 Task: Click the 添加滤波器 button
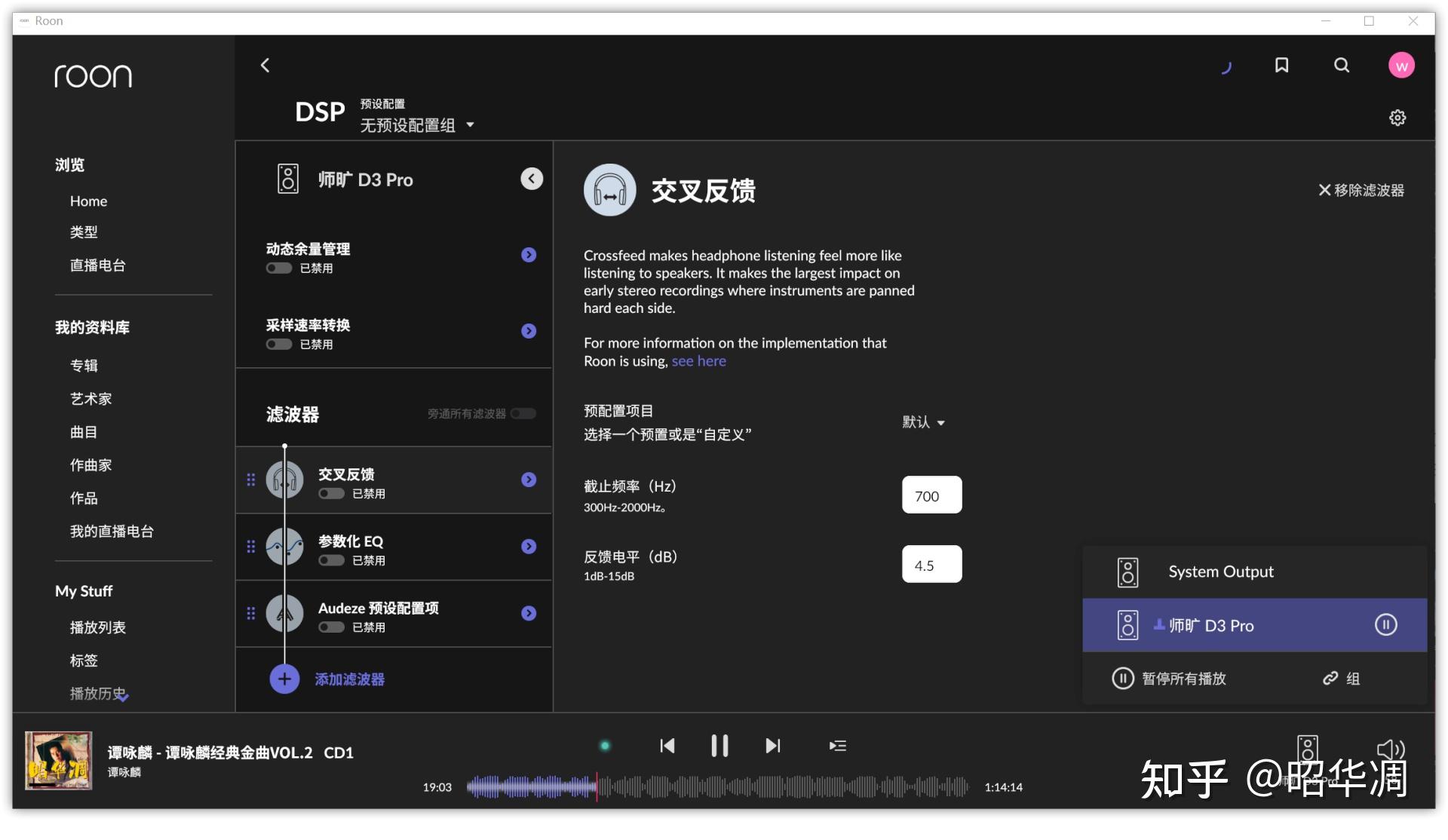[x=349, y=679]
